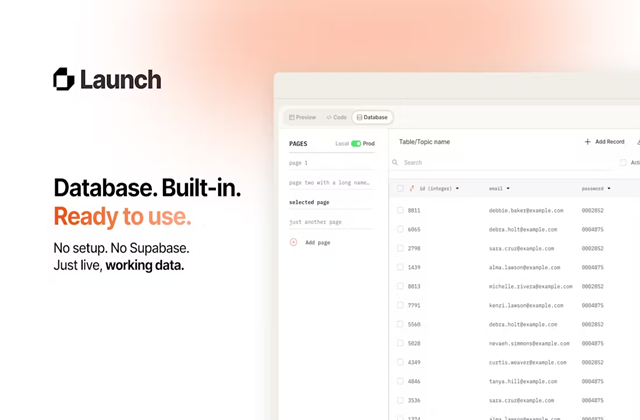Select 'selected page' in Pages list
640x420 pixels.
[x=309, y=202]
